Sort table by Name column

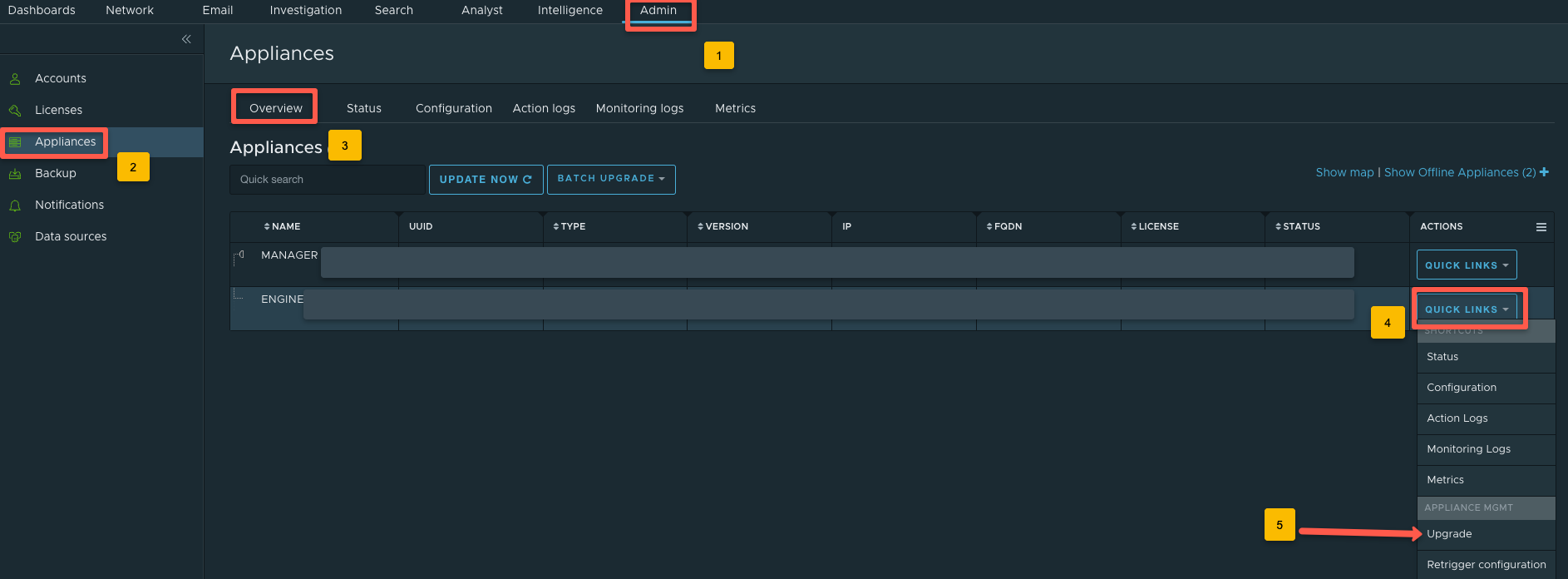tap(283, 226)
